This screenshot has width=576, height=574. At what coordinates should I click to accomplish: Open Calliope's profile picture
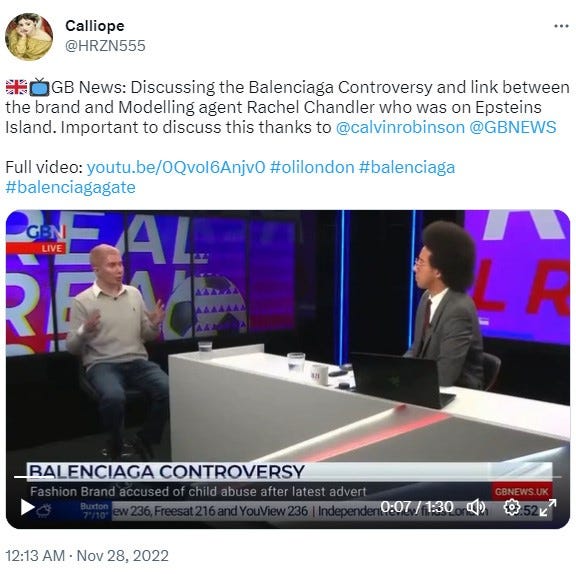point(29,36)
